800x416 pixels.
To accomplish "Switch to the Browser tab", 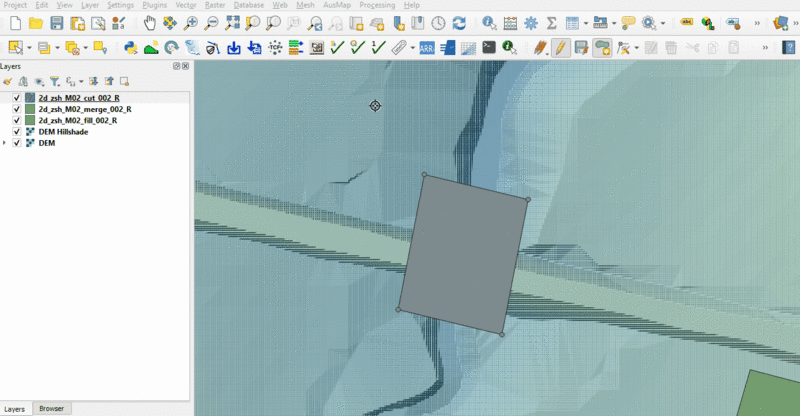I will (x=51, y=409).
